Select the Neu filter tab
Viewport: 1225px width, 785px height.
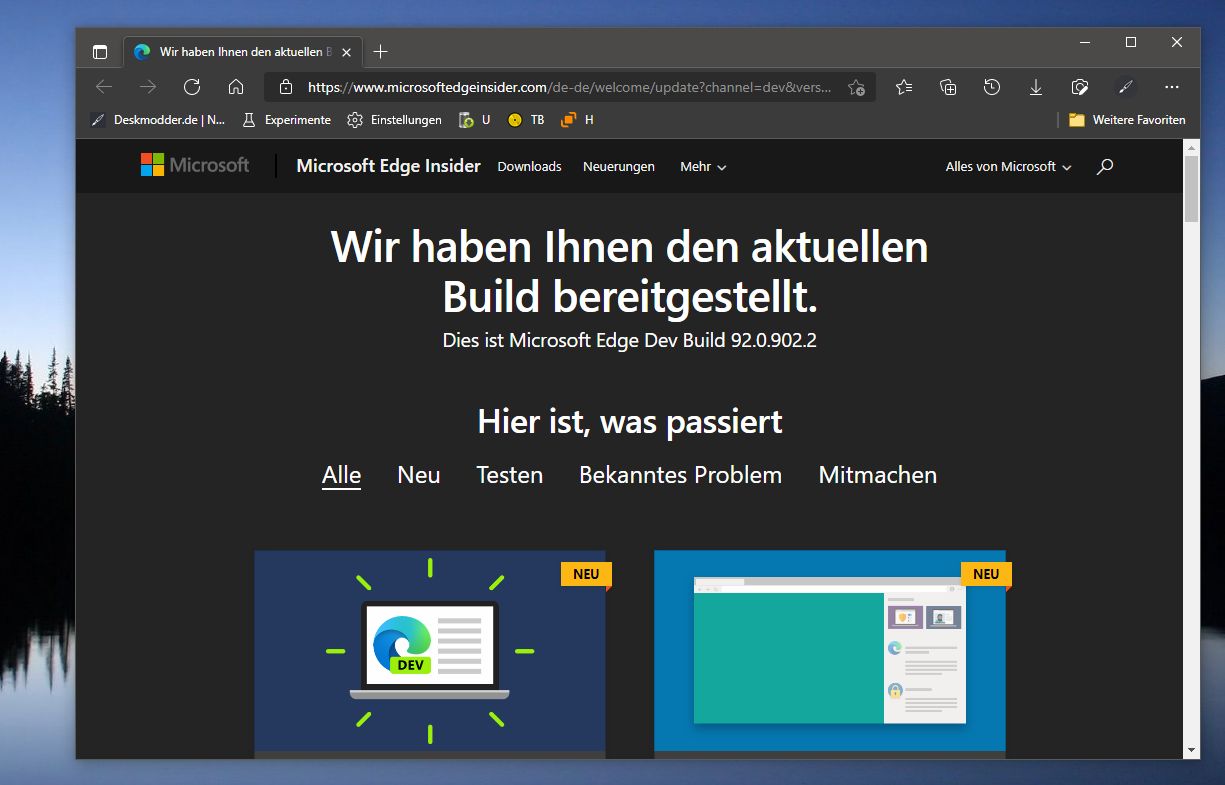click(418, 475)
